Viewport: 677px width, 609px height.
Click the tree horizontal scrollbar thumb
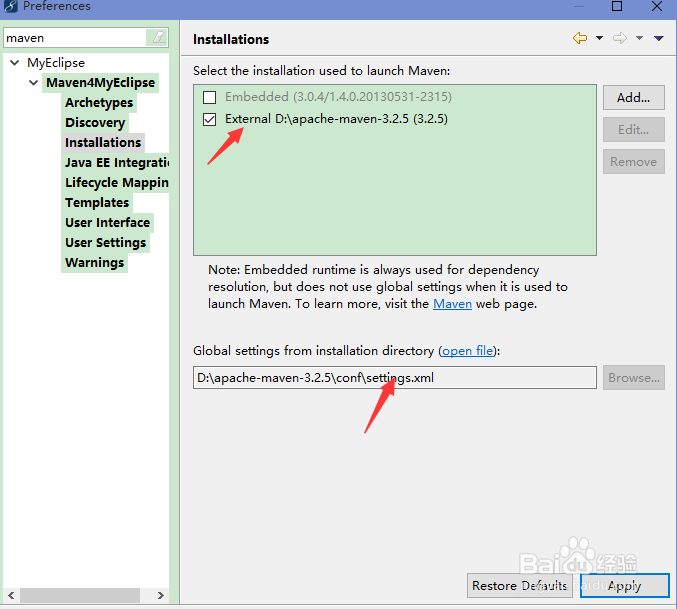pos(79,596)
